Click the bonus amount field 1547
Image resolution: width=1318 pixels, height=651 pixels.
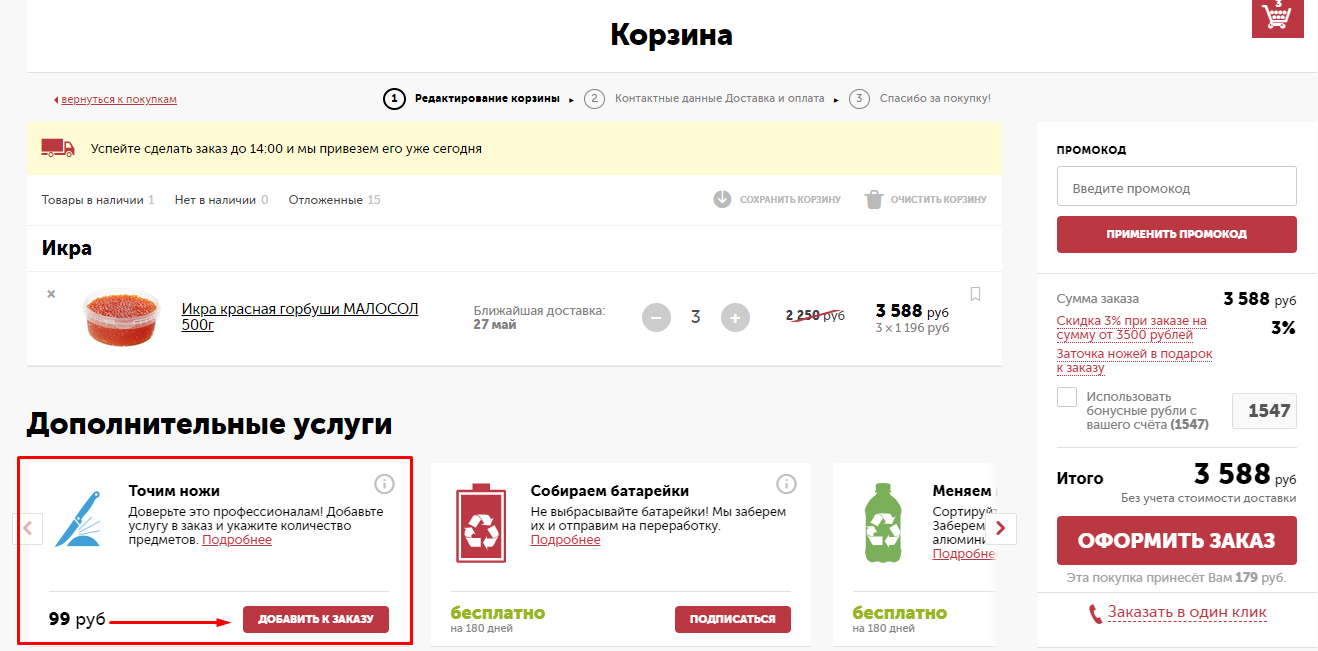tap(1265, 410)
